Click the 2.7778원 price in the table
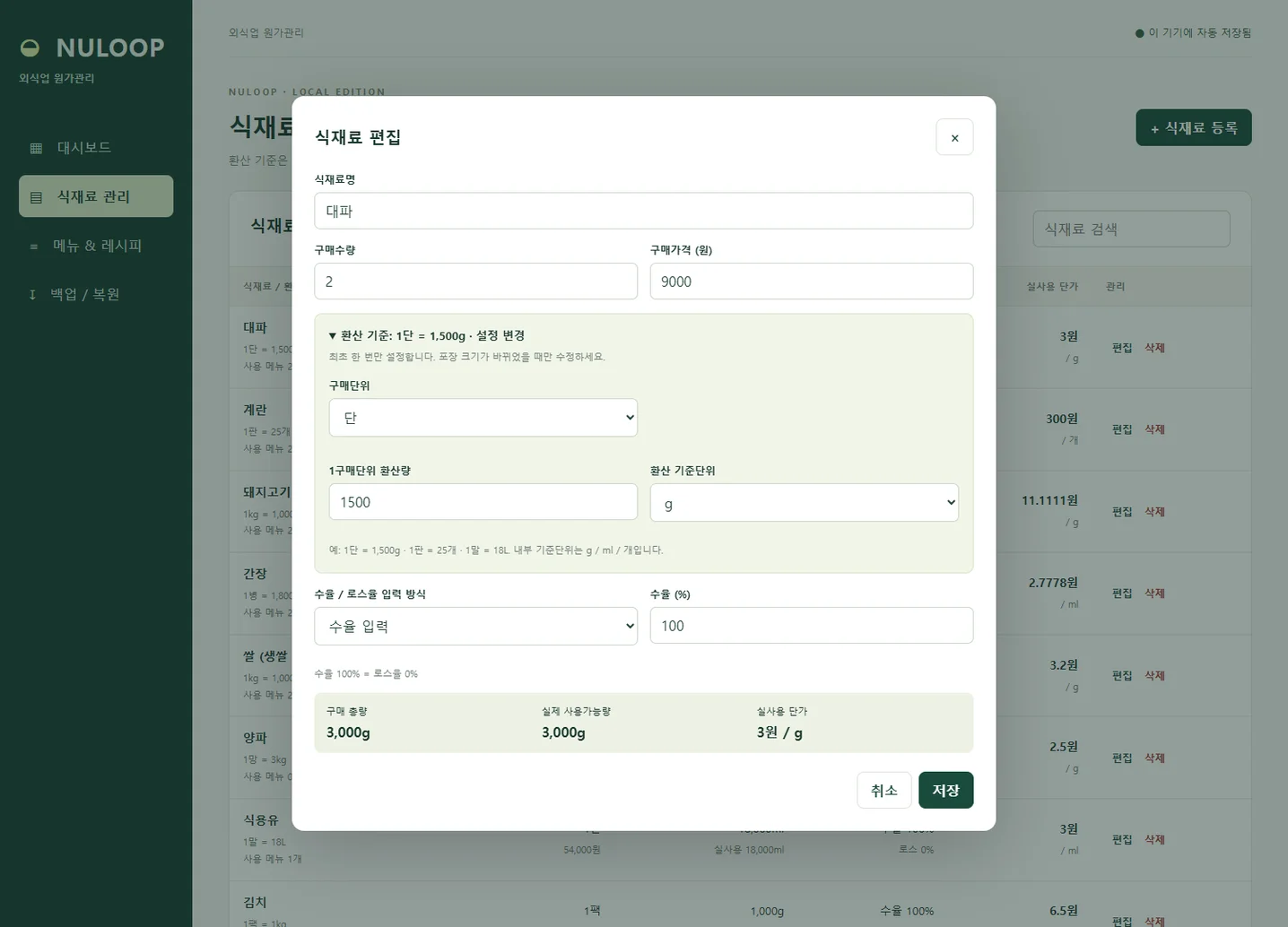The image size is (1288, 927). pos(1053,583)
